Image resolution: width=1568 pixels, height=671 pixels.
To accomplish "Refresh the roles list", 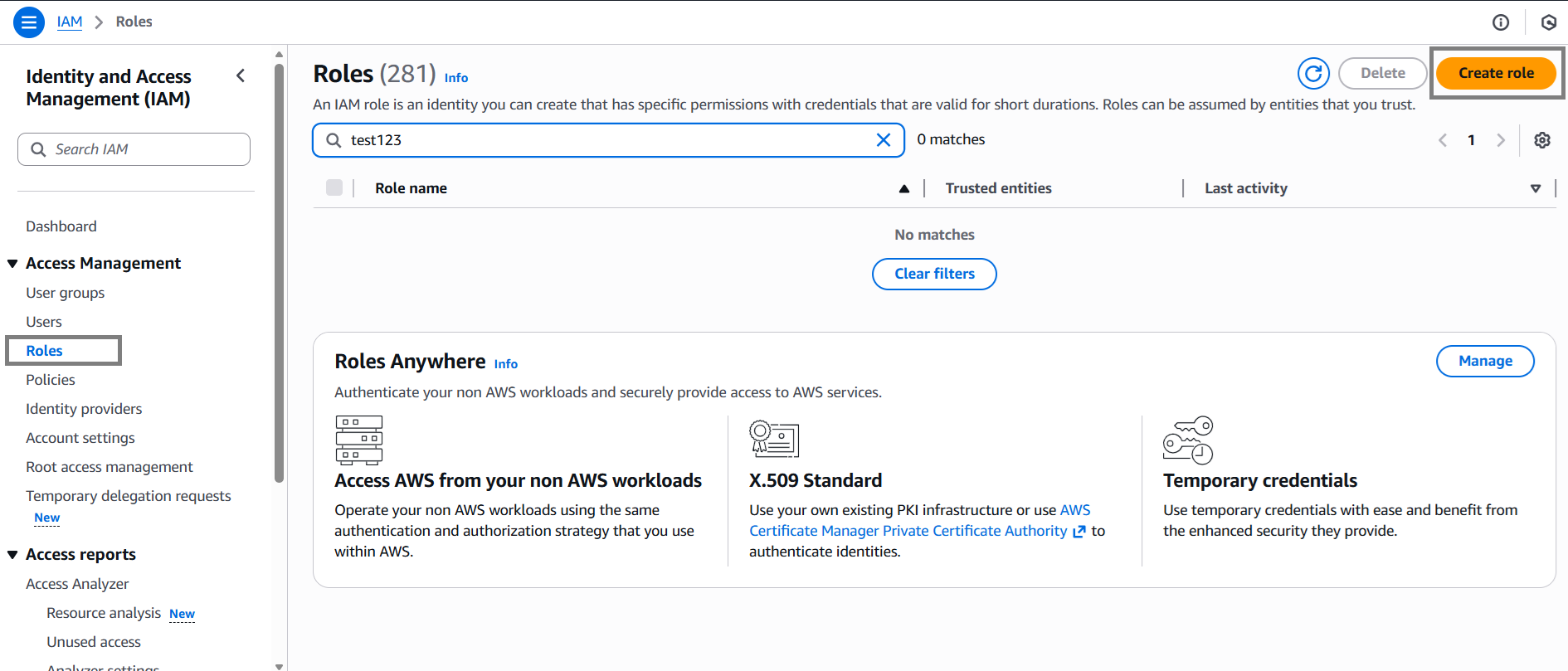I will [x=1313, y=74].
